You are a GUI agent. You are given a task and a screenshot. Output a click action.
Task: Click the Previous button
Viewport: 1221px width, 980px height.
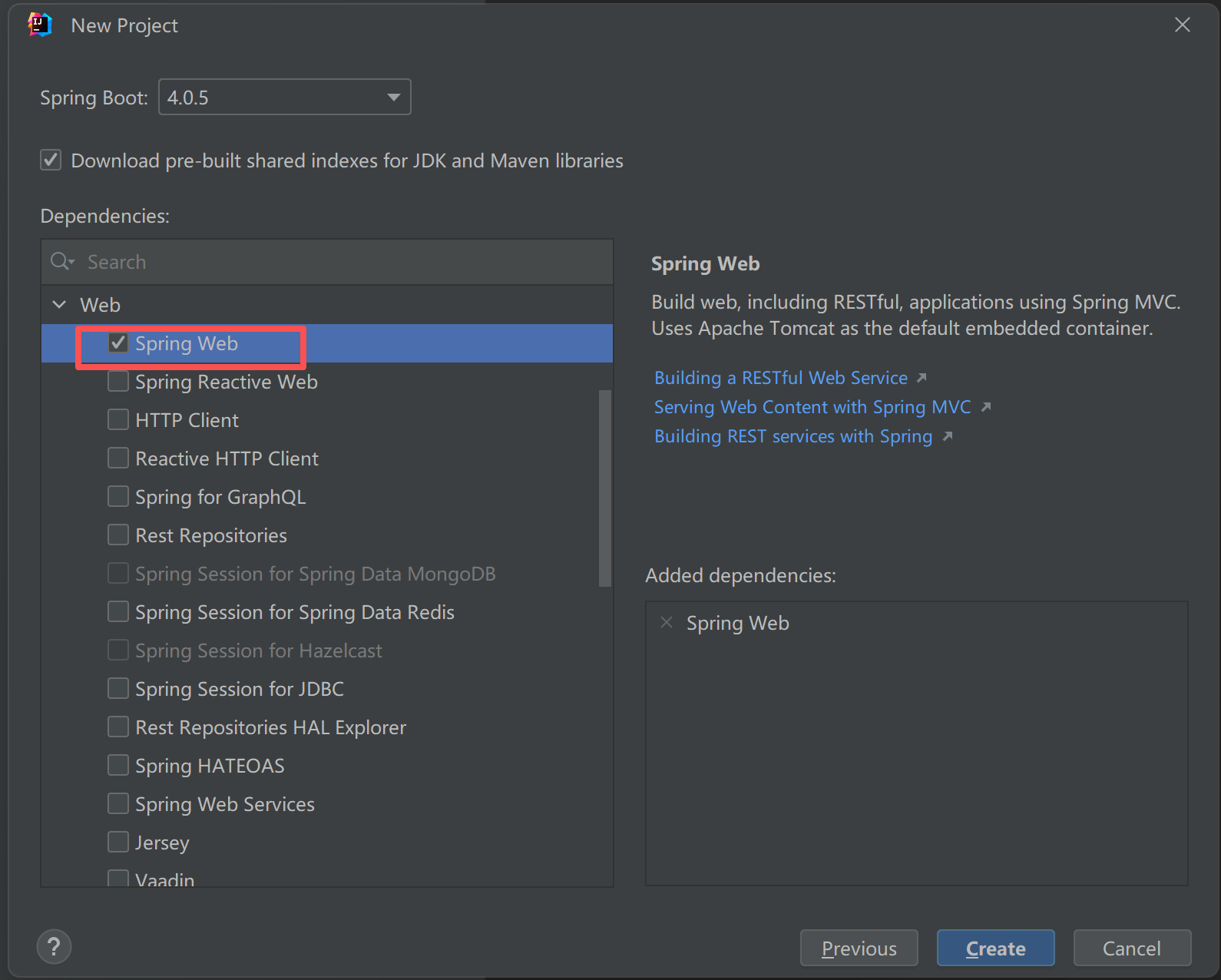pyautogui.click(x=859, y=948)
